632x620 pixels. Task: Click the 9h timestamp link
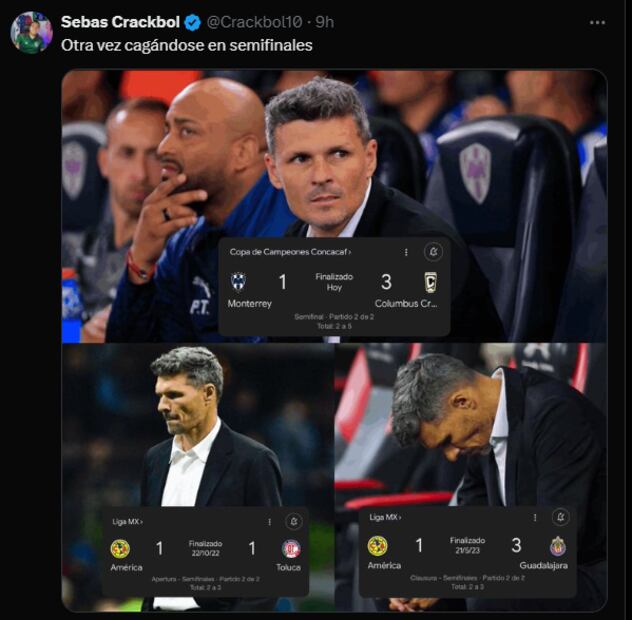(x=324, y=22)
